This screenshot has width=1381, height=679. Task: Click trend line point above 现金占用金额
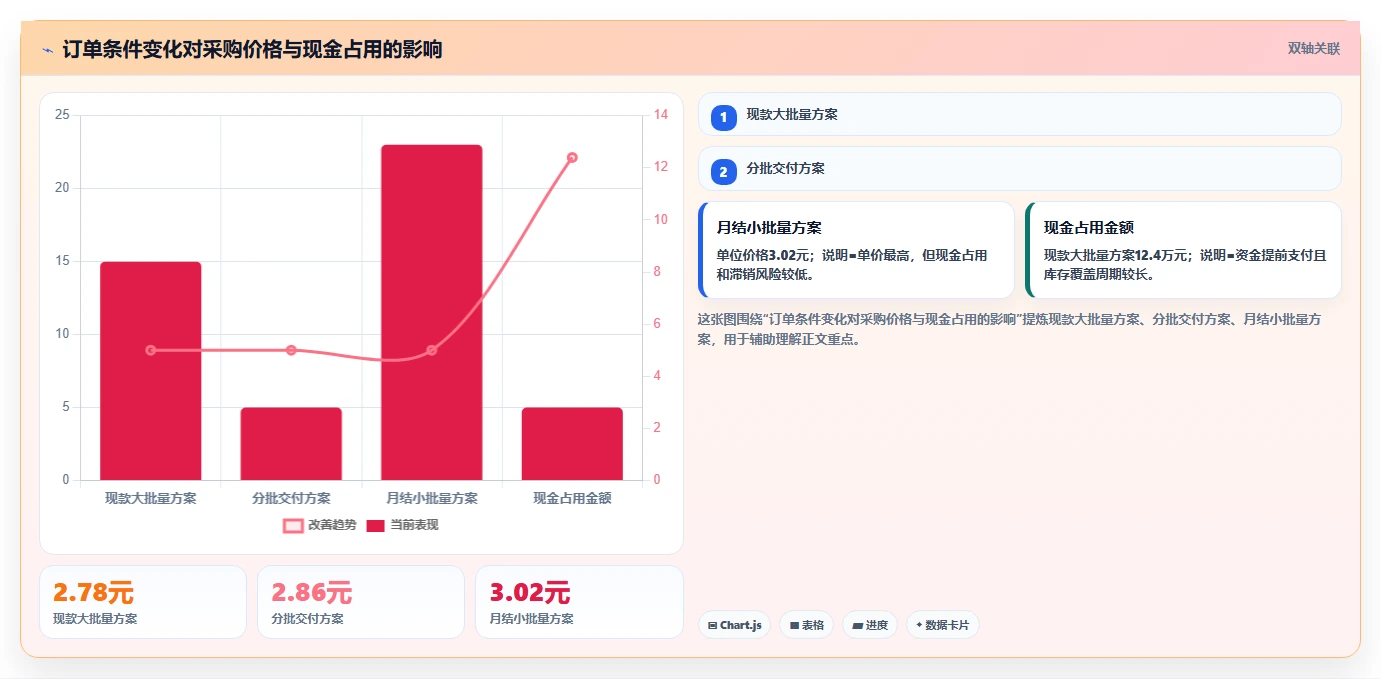click(572, 157)
